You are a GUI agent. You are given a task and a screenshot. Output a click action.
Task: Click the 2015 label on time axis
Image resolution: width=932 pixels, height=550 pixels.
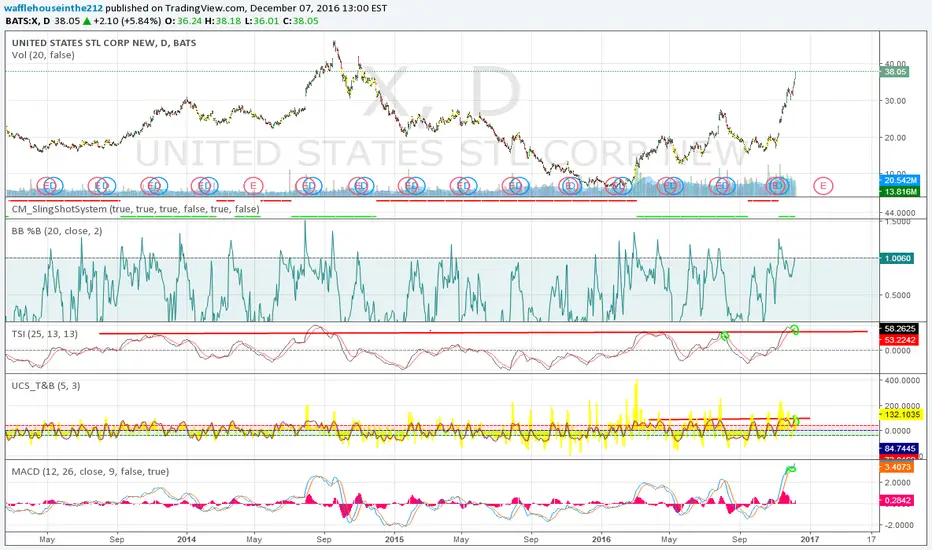[x=394, y=539]
